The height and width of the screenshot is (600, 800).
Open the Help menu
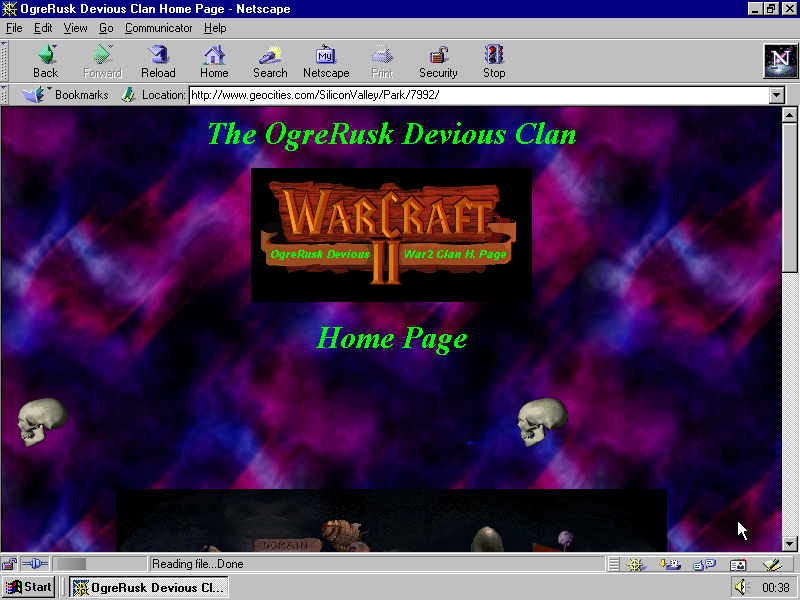point(215,28)
